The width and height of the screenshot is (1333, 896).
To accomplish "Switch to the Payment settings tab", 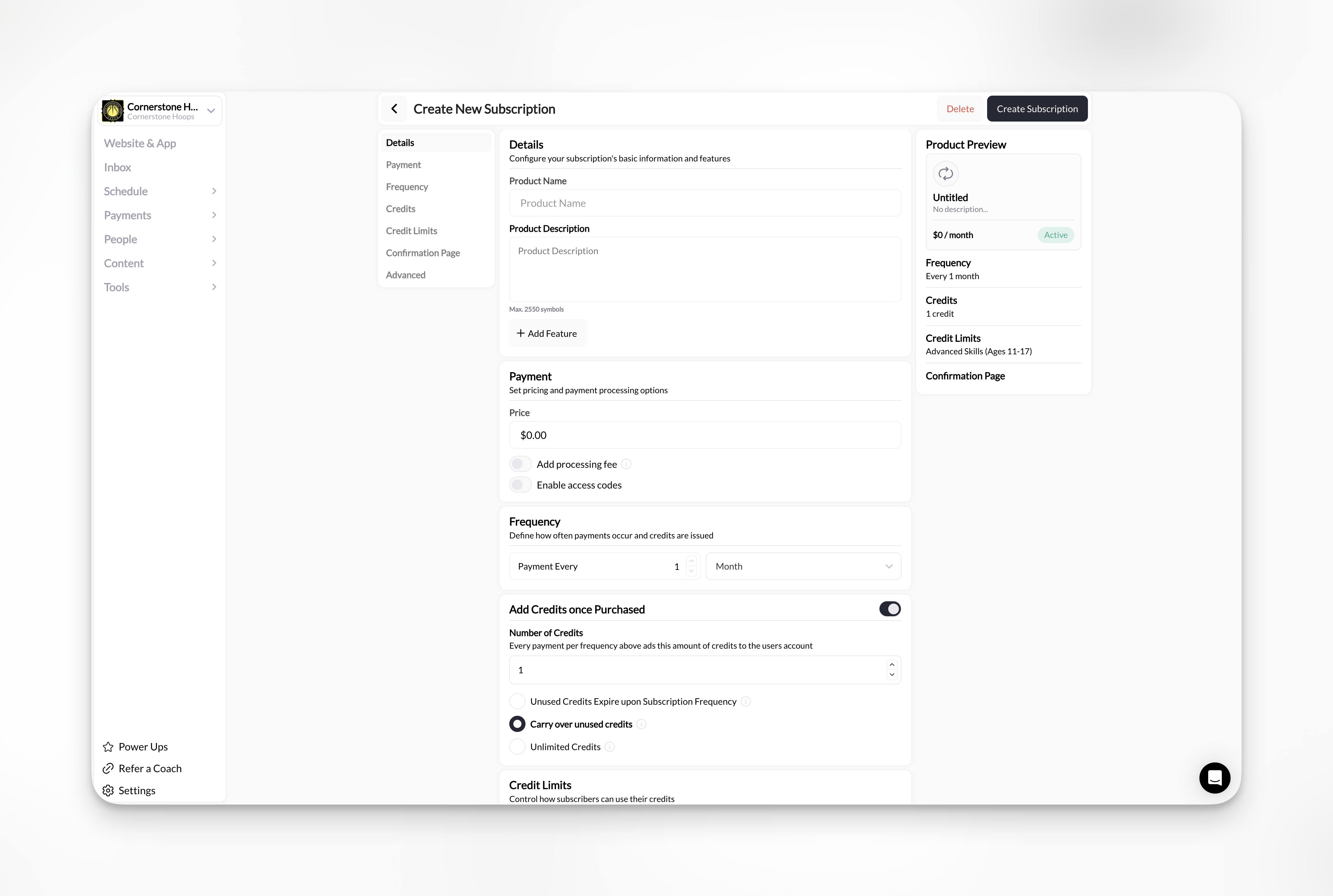I will [x=403, y=165].
